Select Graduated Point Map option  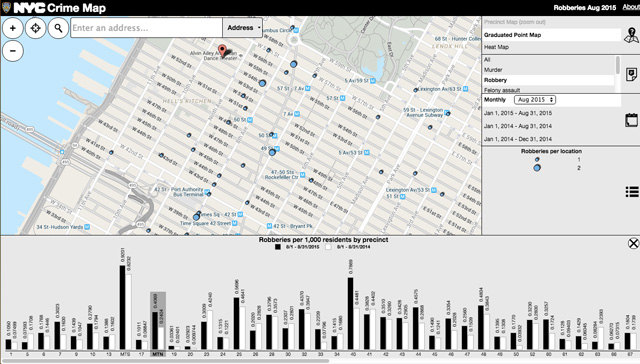pyautogui.click(x=552, y=35)
